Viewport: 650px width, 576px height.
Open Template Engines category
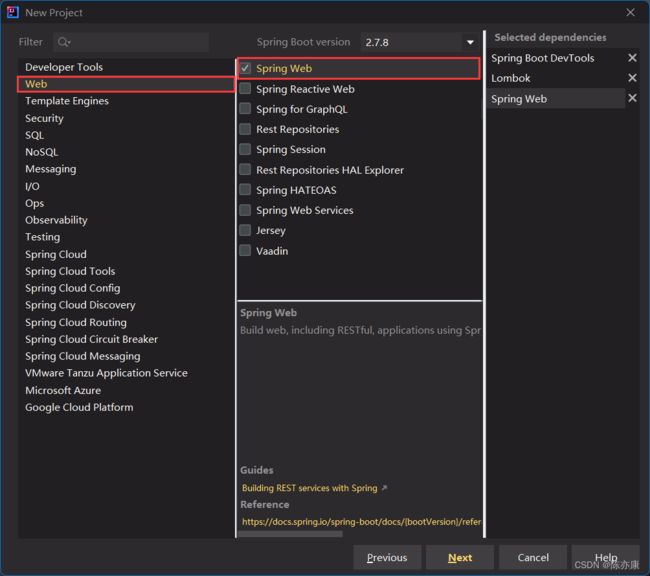(126, 101)
